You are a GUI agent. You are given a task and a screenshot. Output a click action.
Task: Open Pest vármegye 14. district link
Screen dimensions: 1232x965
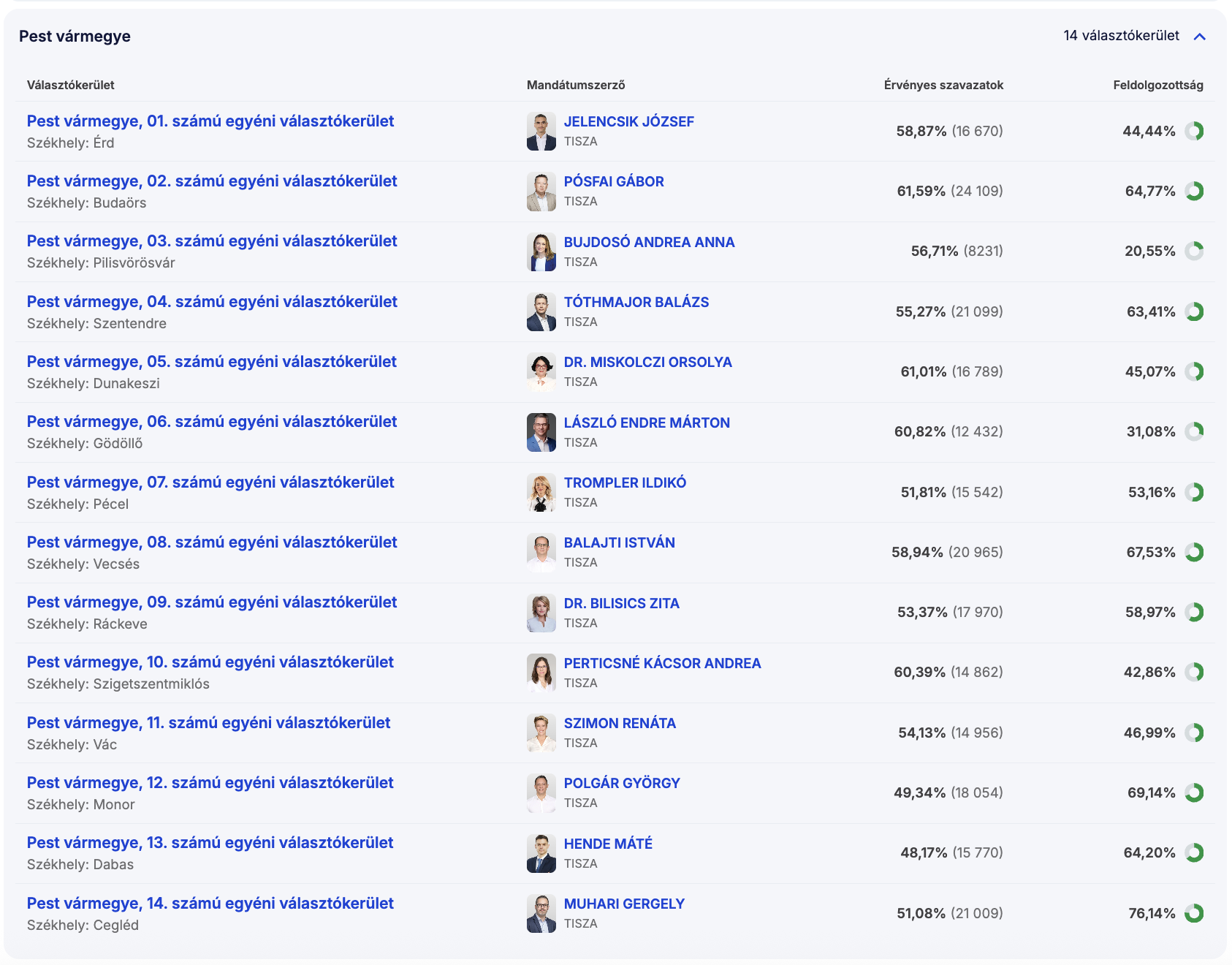pos(210,904)
